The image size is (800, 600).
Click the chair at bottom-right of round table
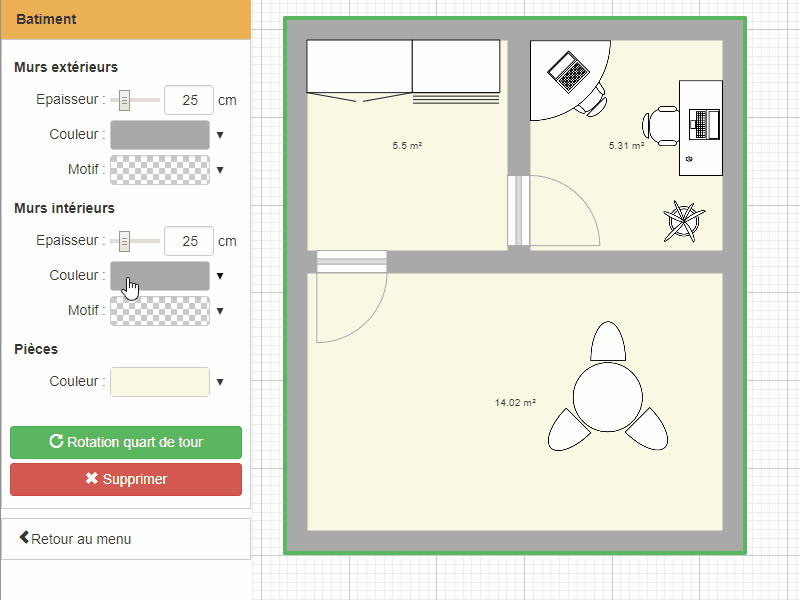point(647,429)
